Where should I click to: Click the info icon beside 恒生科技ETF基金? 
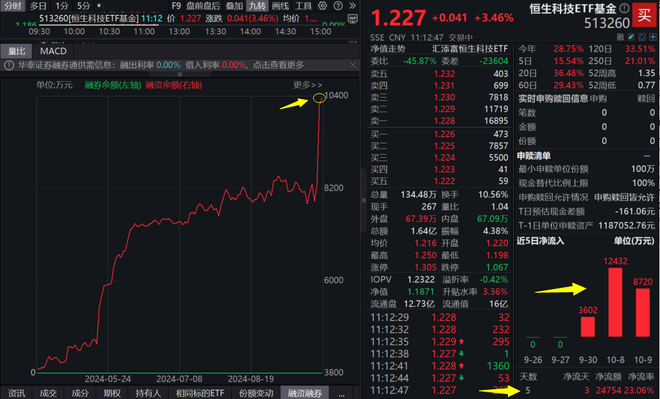pyautogui.click(x=625, y=8)
